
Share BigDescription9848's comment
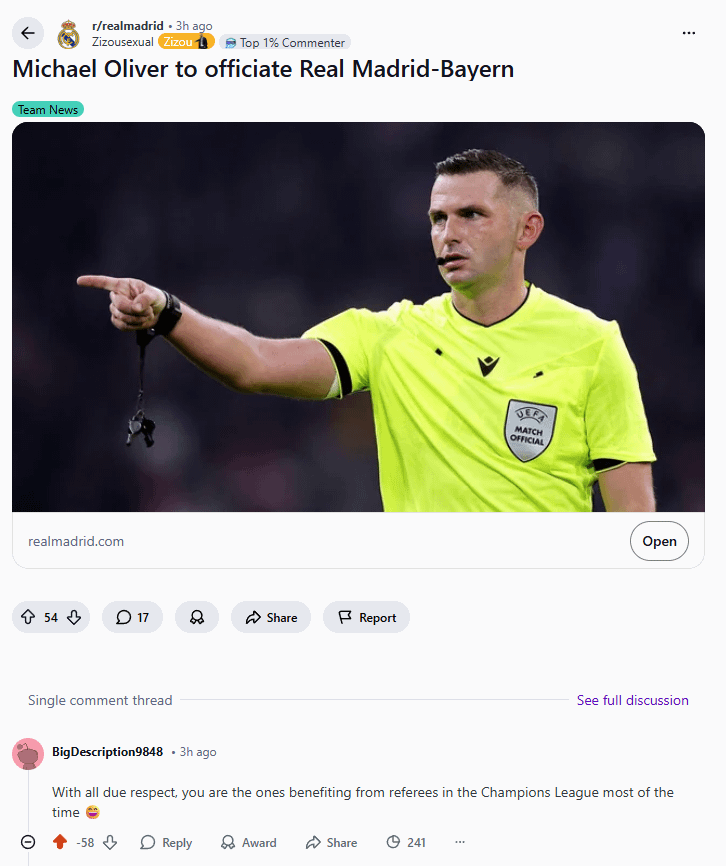[x=331, y=842]
